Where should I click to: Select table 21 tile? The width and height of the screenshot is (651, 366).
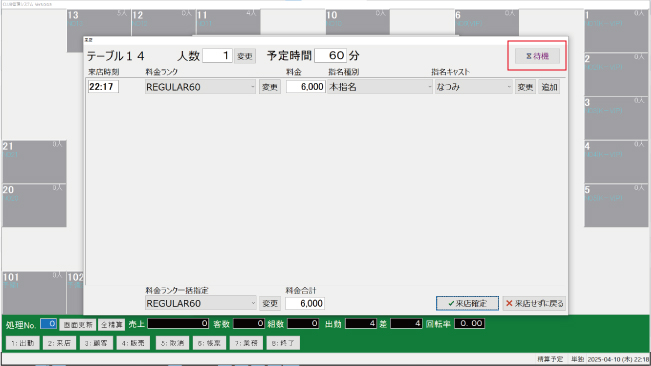[34, 162]
